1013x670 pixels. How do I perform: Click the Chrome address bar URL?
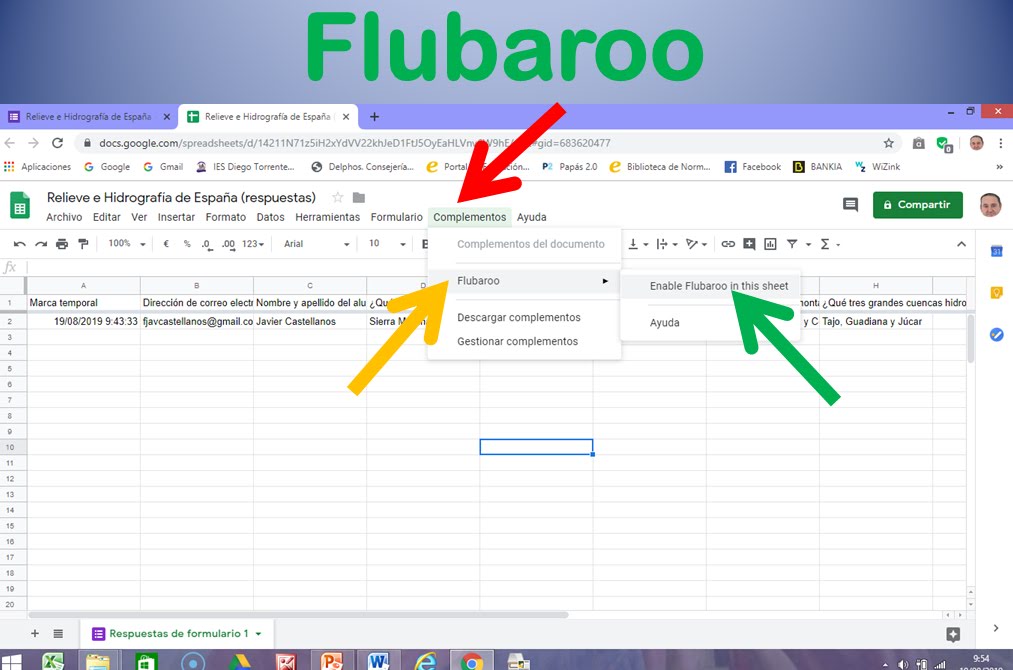point(355,143)
